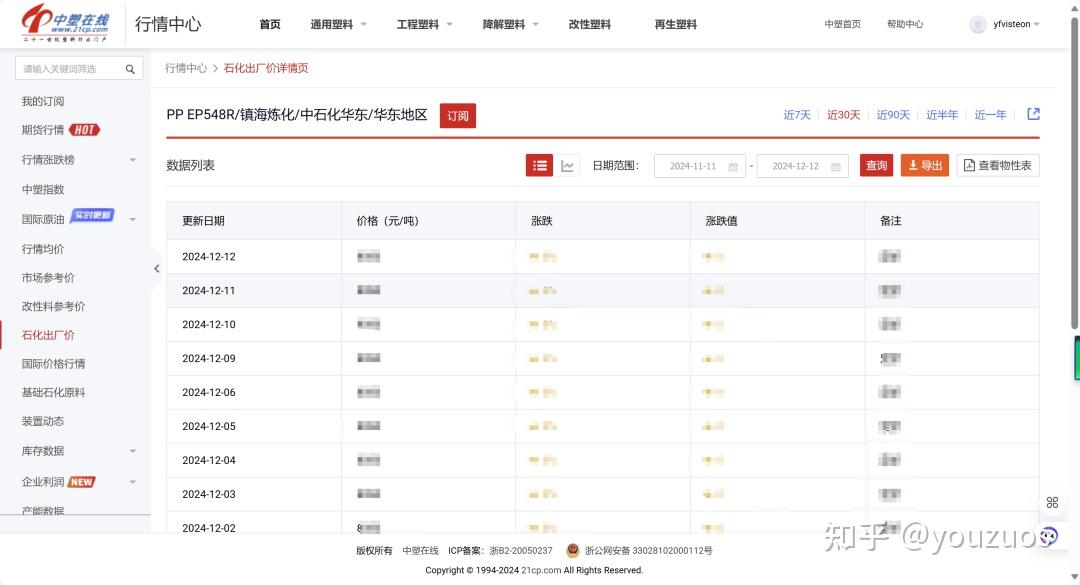This screenshot has height=585, width=1080.
Task: Click the page vertical scrollbar
Action: [1075, 172]
